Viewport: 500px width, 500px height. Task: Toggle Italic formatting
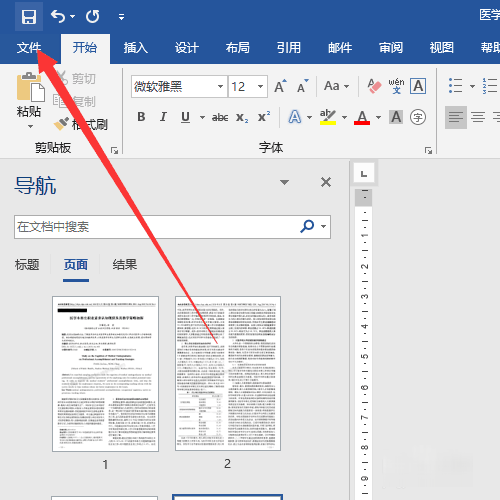(x=163, y=117)
